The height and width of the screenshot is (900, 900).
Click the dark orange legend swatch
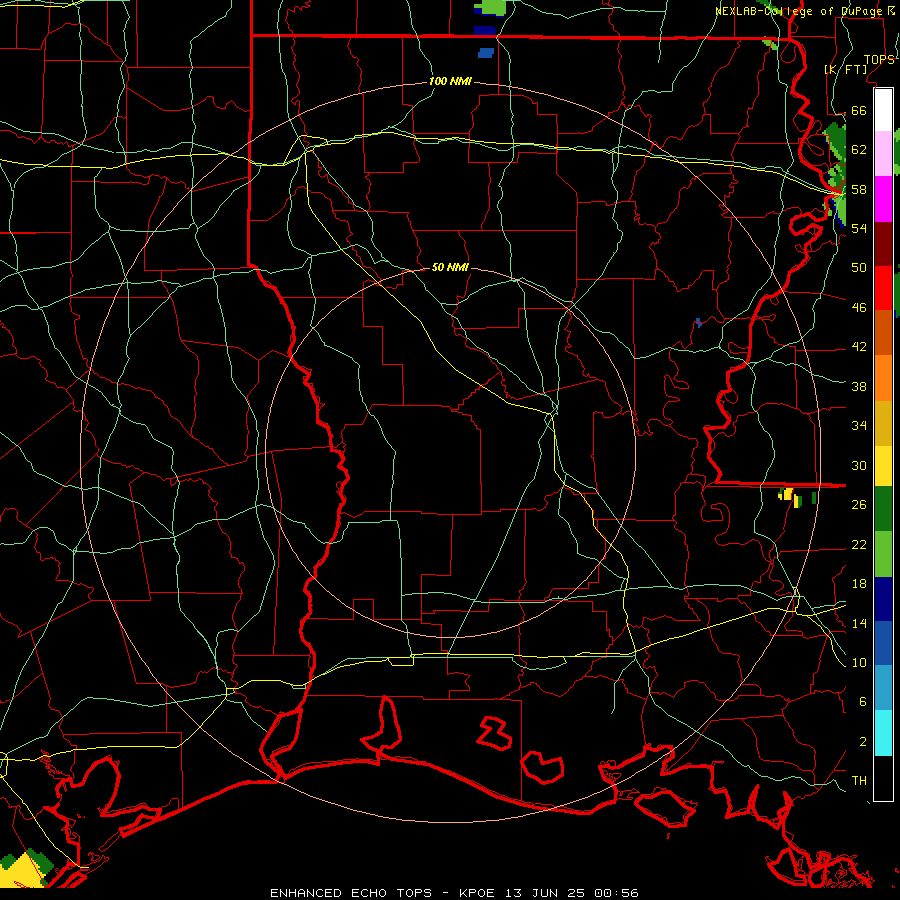tap(883, 333)
